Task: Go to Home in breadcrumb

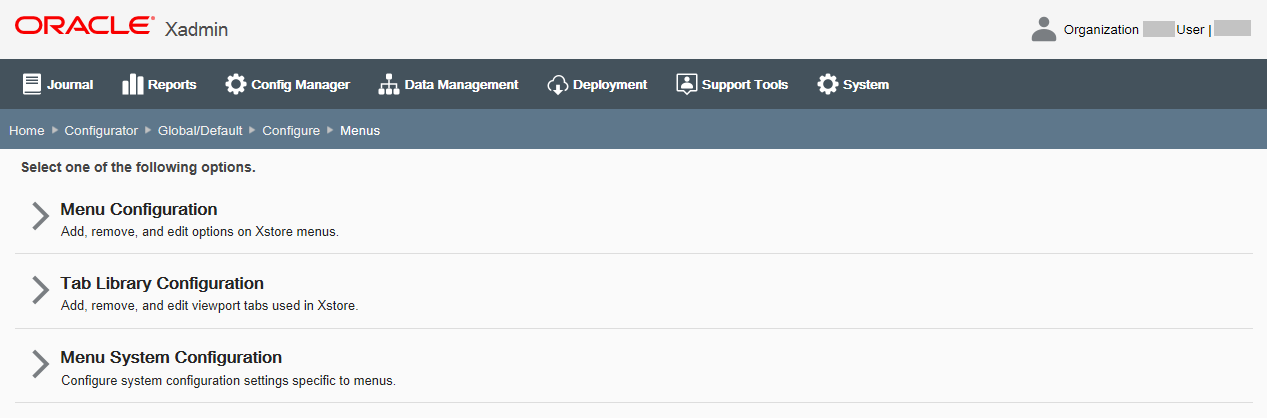Action: 27,131
